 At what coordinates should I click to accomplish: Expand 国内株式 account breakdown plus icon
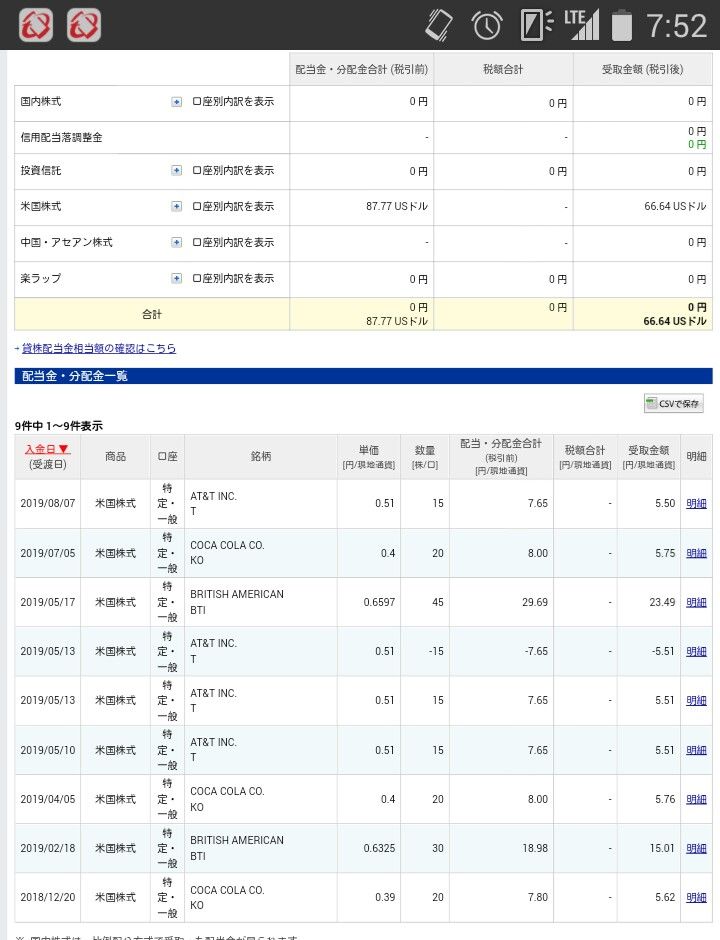pyautogui.click(x=176, y=102)
